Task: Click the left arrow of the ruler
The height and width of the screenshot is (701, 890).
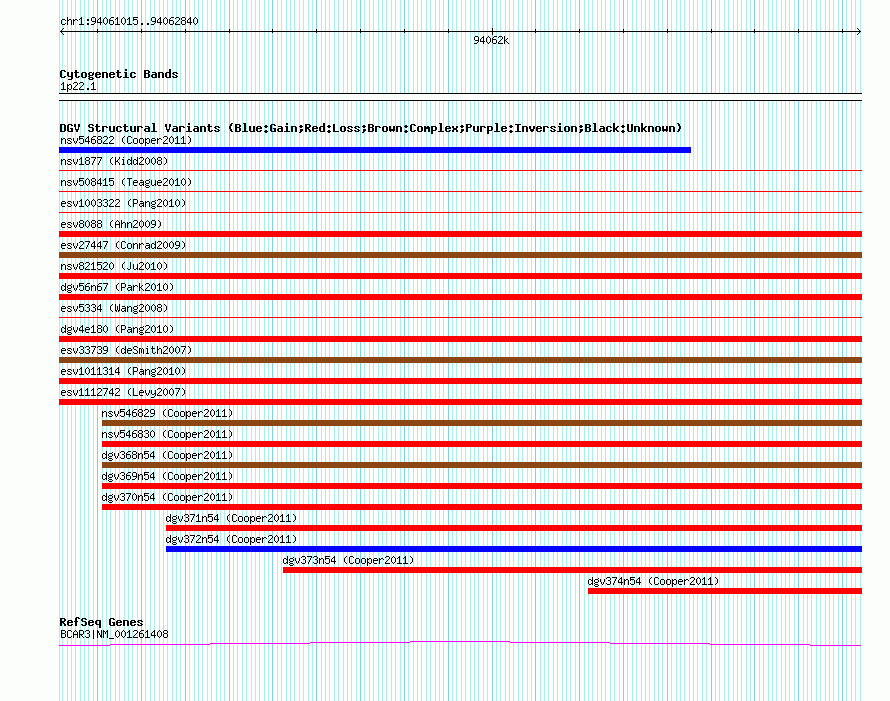Action: pyautogui.click(x=62, y=32)
